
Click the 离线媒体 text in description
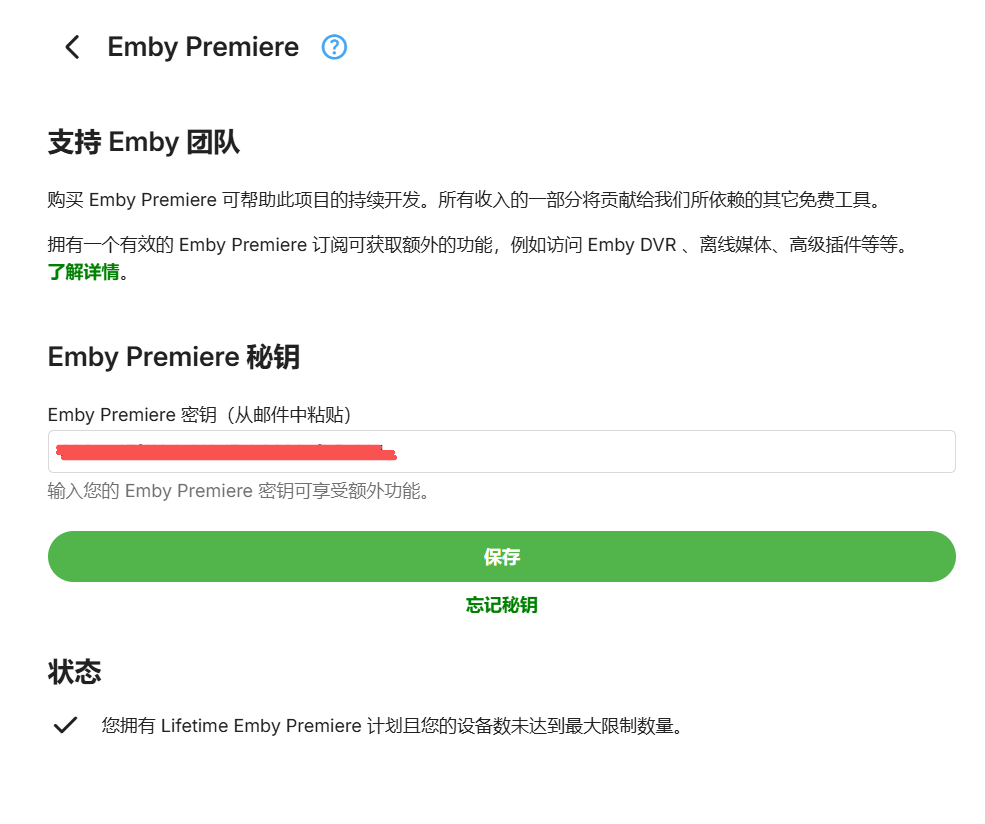734,245
